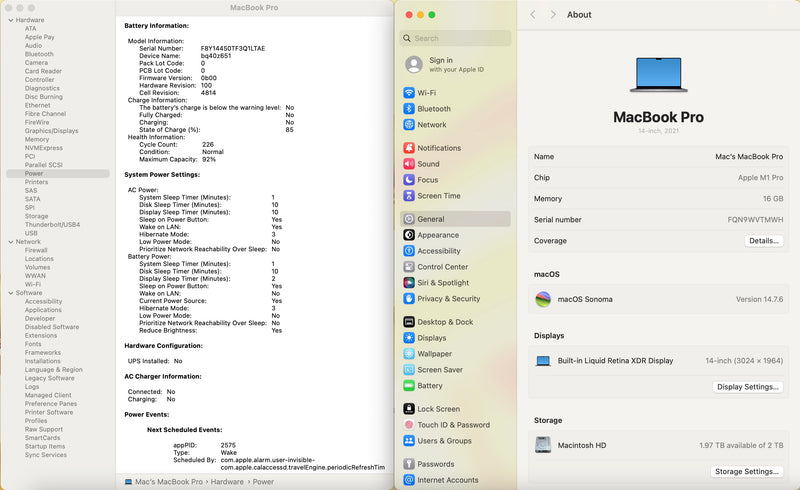Viewport: 800px width, 490px height.
Task: Go forward using the right chevron
Action: (553, 15)
